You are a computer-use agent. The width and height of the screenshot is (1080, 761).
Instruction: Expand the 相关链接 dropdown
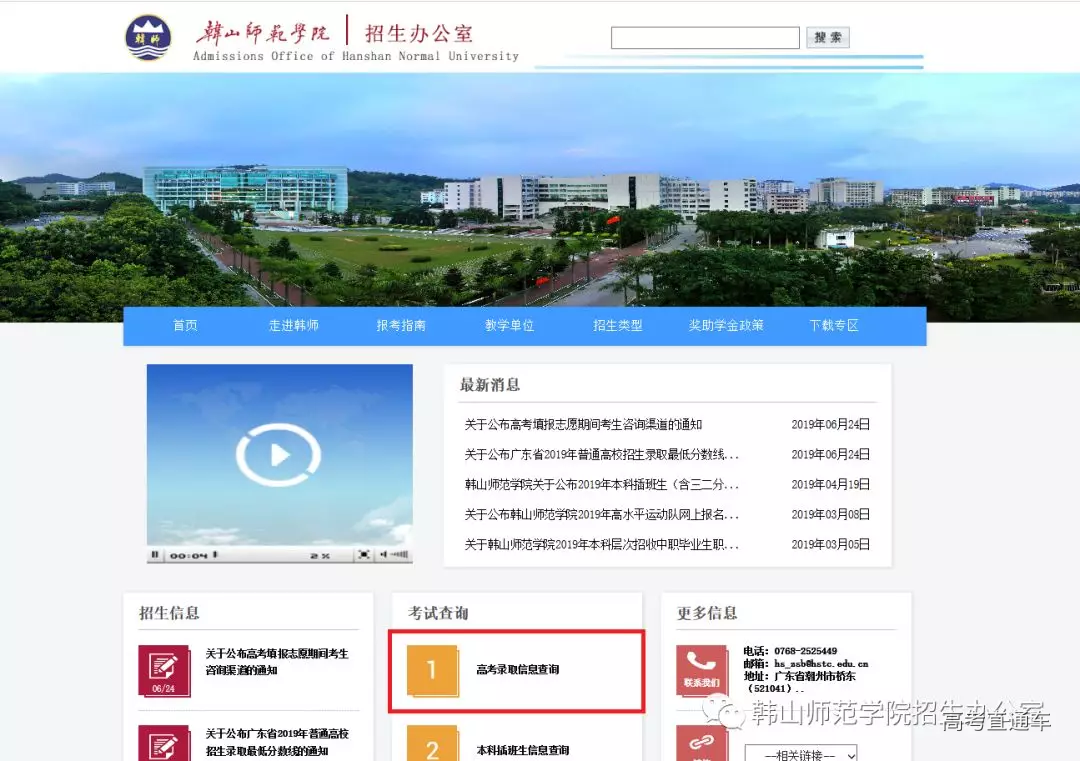point(800,754)
